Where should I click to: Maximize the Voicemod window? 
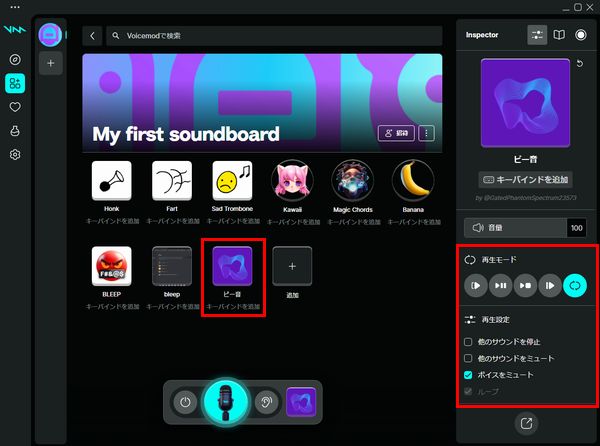pos(578,7)
